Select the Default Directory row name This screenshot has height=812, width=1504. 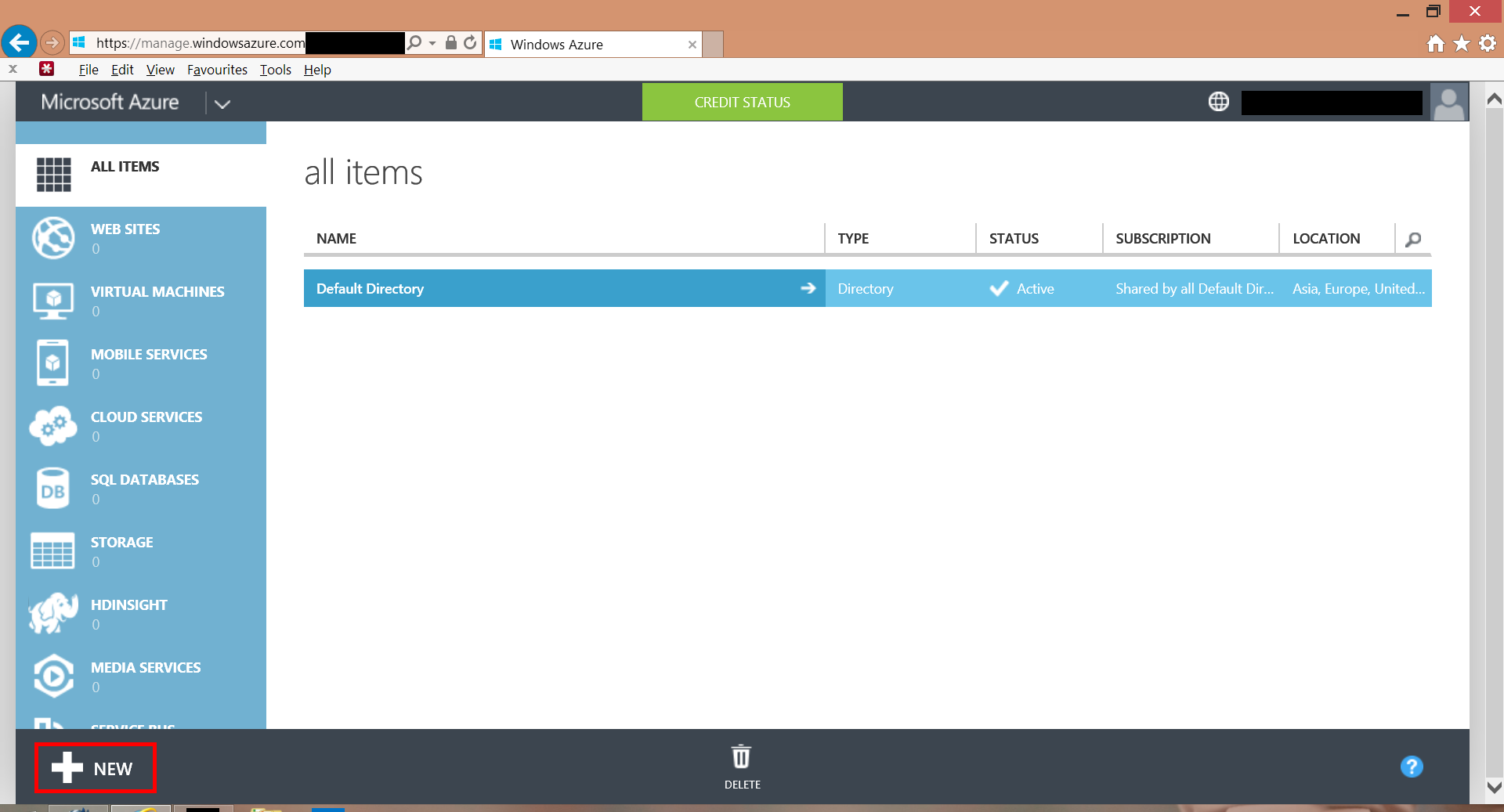coord(370,289)
